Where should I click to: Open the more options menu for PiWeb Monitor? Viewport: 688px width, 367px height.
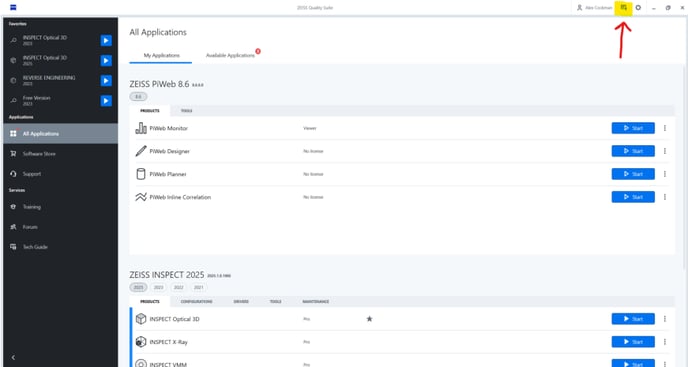point(665,128)
